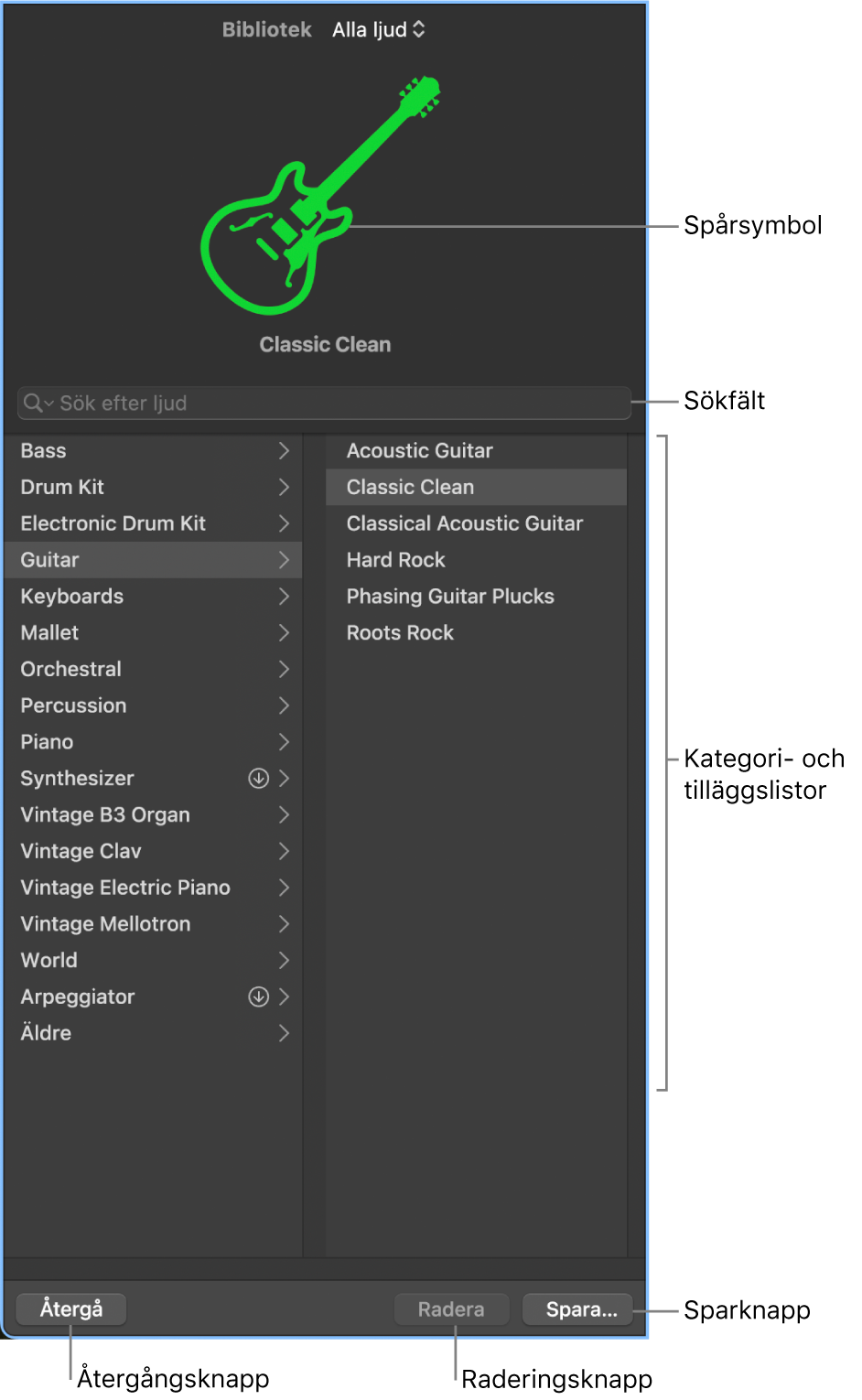Select the Orchestral category

point(153,670)
